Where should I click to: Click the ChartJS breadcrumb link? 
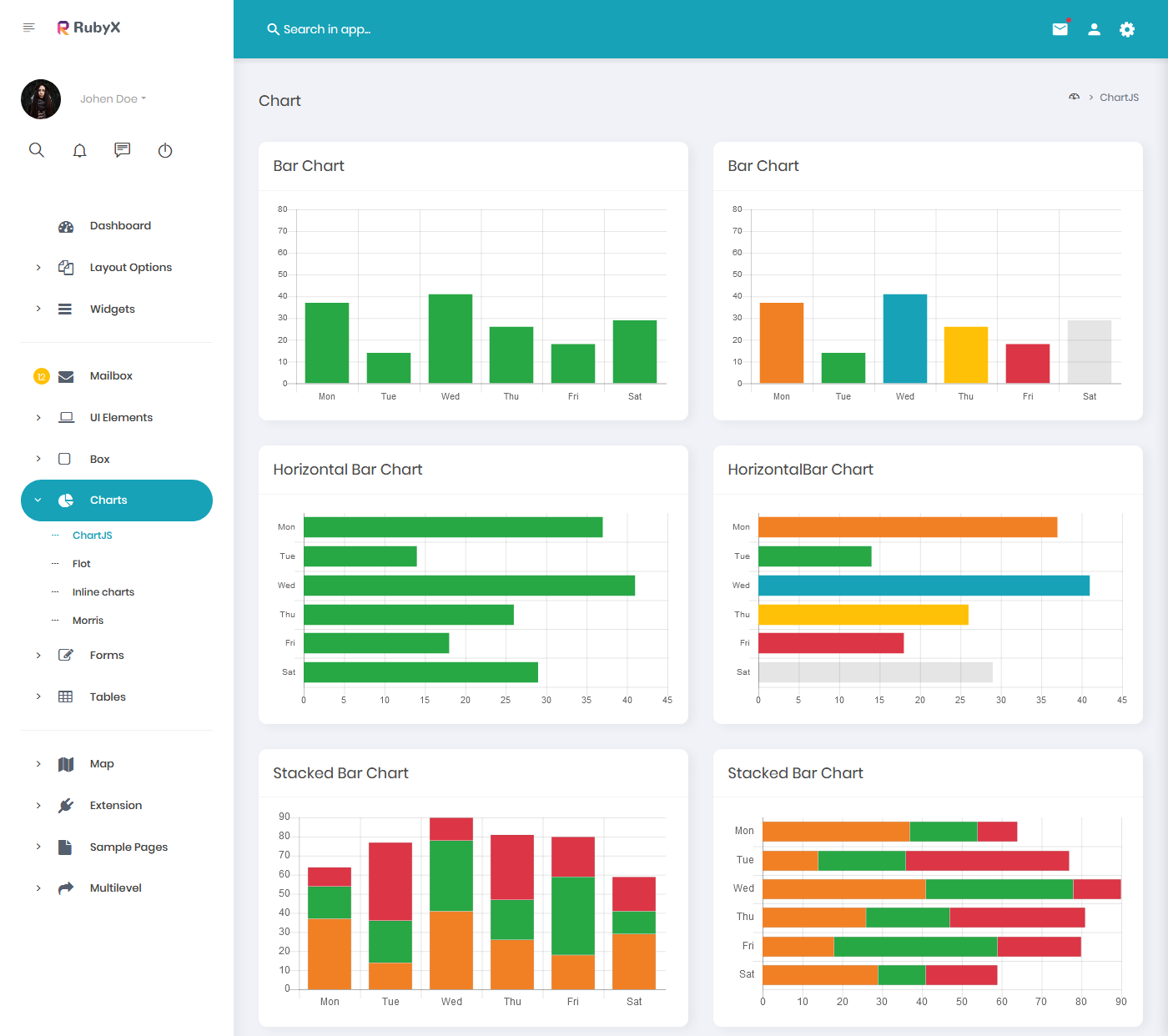click(x=1119, y=97)
